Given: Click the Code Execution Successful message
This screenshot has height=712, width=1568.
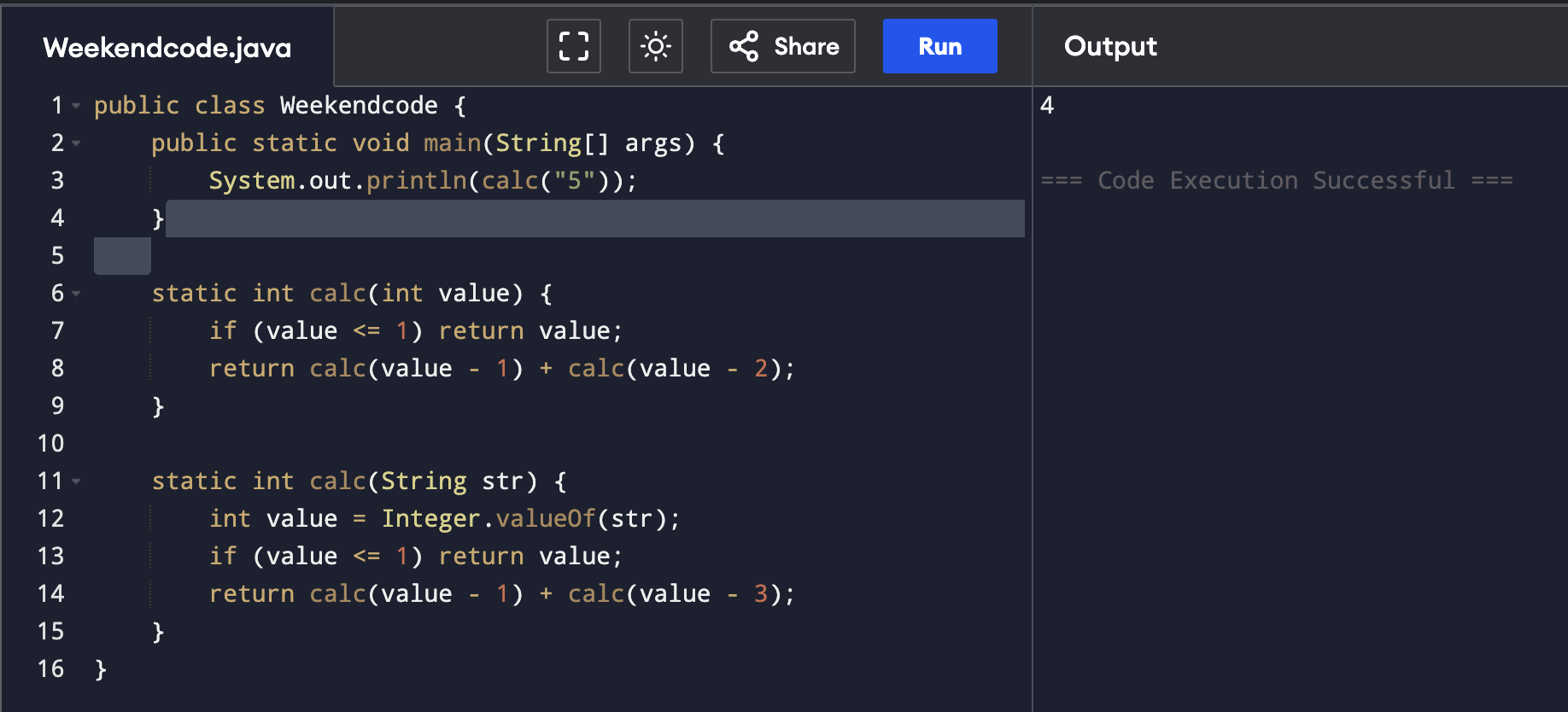Looking at the screenshot, I should (1276, 181).
